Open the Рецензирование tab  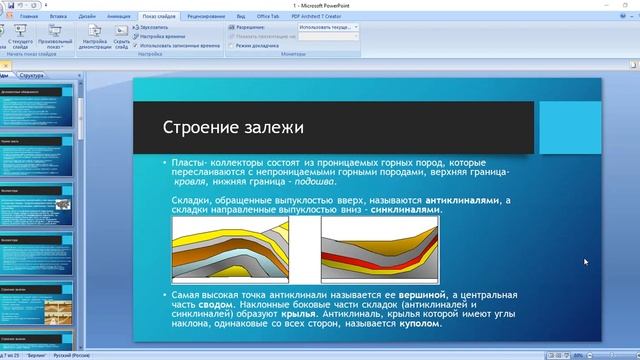(206, 16)
